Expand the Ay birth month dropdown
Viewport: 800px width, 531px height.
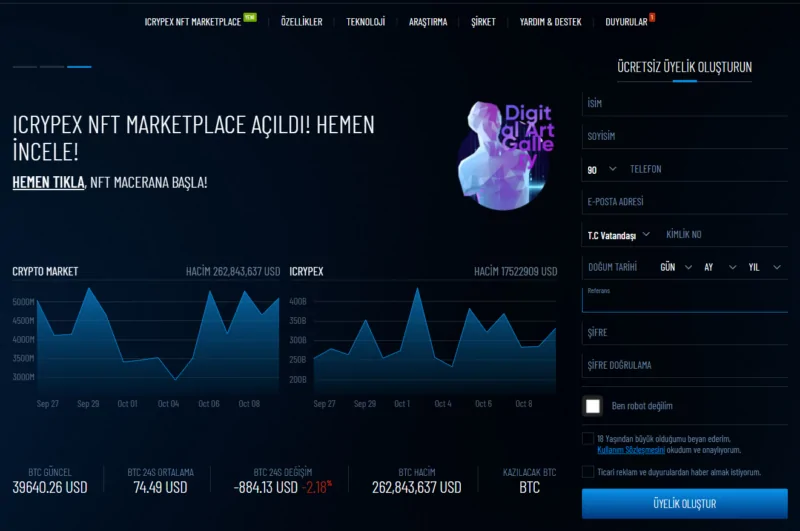(720, 267)
